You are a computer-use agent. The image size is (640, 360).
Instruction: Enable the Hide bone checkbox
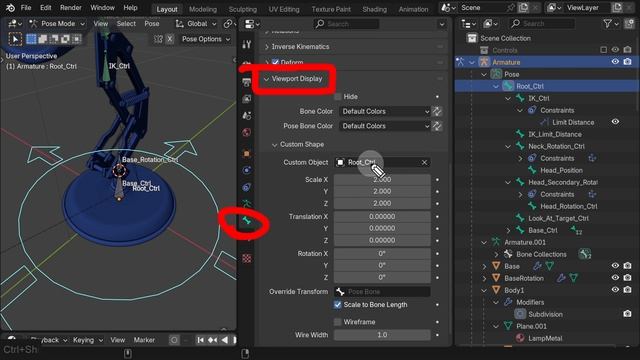(338, 97)
